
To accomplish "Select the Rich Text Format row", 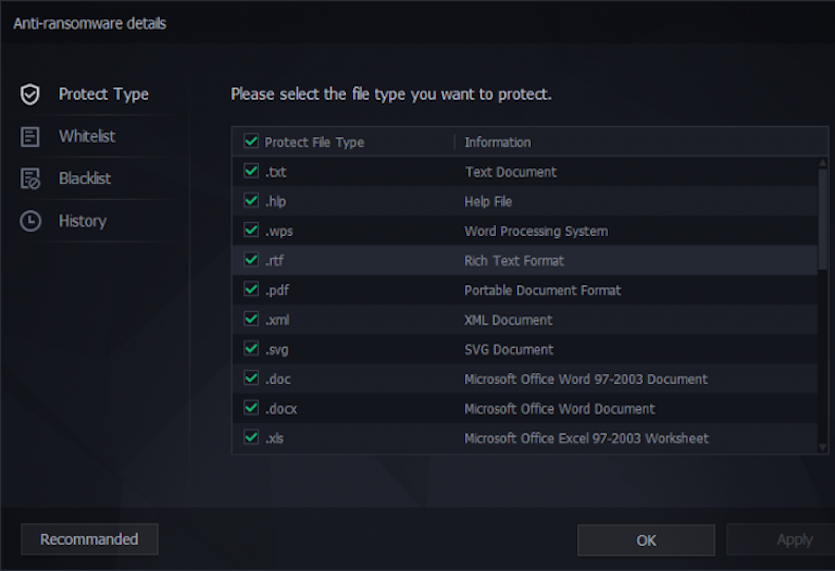I will [x=525, y=260].
